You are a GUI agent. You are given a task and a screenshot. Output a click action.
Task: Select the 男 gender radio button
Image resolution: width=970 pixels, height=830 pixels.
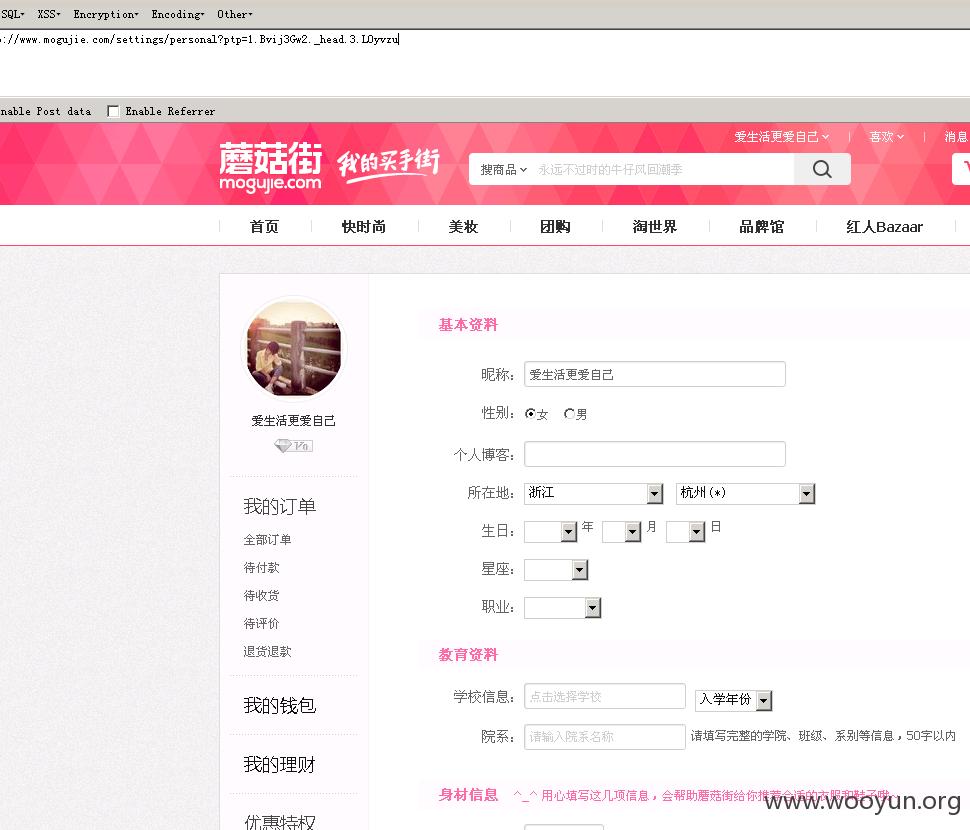569,413
